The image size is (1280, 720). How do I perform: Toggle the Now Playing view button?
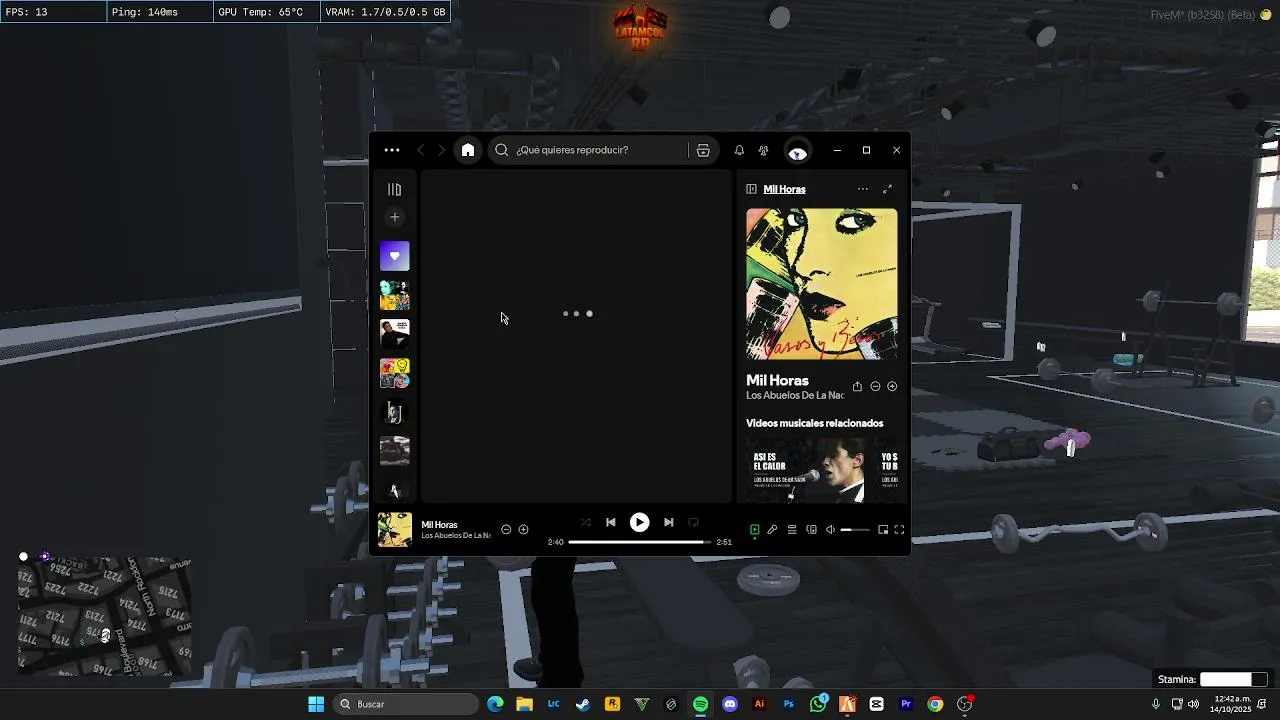click(x=755, y=530)
